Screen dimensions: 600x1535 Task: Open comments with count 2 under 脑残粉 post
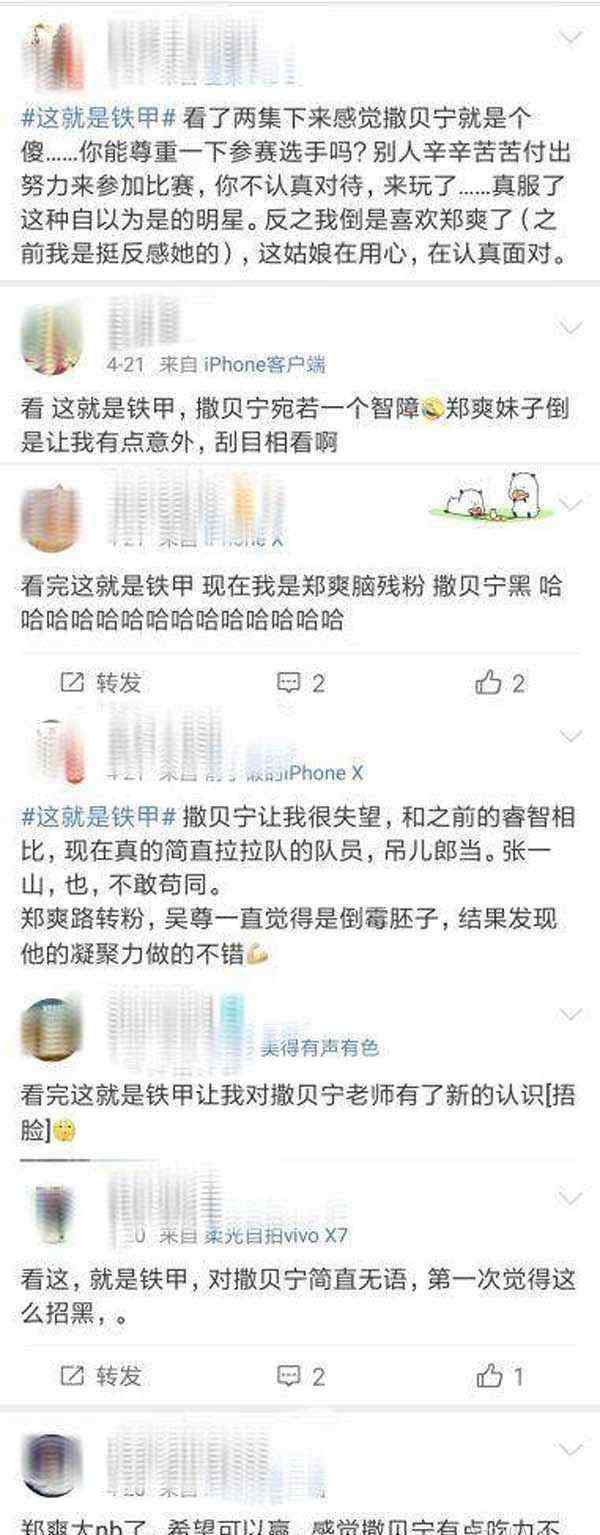[x=301, y=683]
